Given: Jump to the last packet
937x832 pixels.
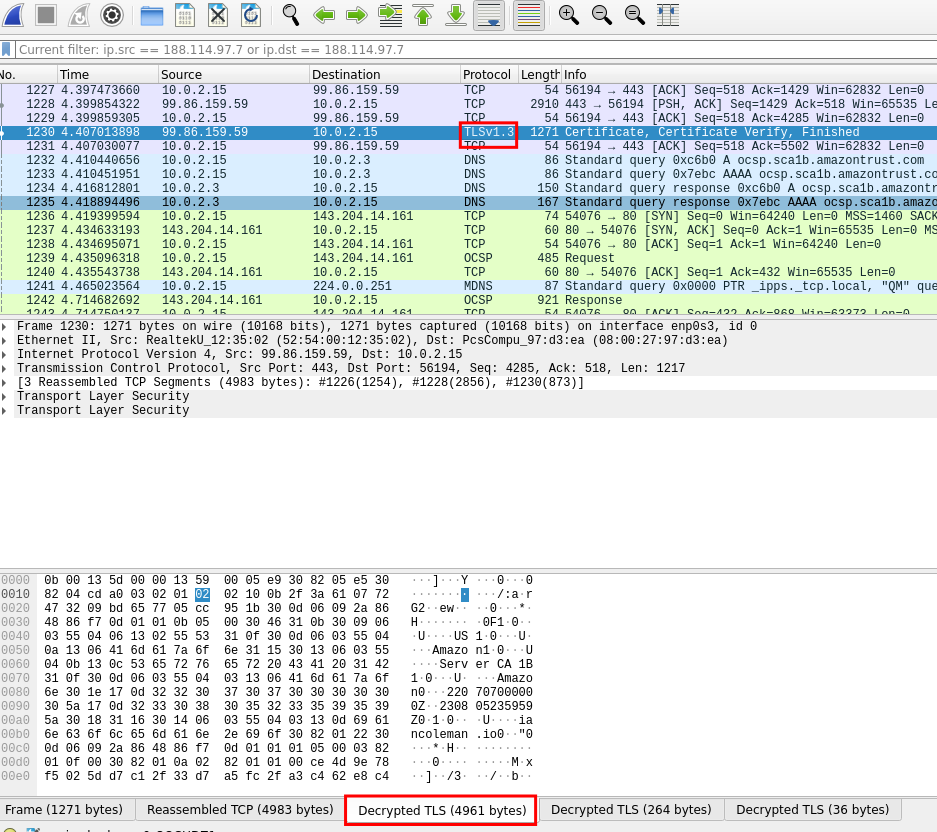Looking at the screenshot, I should pos(456,14).
